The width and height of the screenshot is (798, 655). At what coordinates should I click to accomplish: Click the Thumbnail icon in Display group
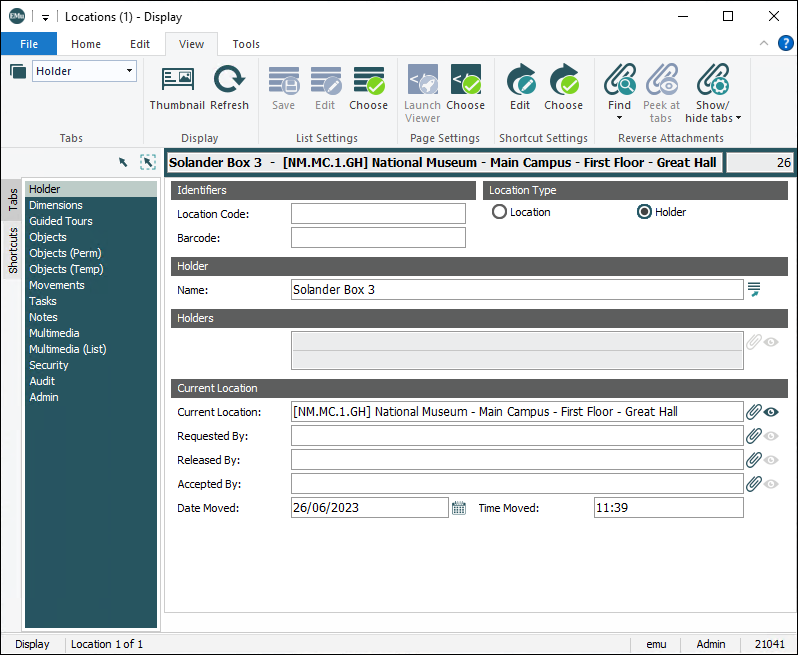point(177,86)
